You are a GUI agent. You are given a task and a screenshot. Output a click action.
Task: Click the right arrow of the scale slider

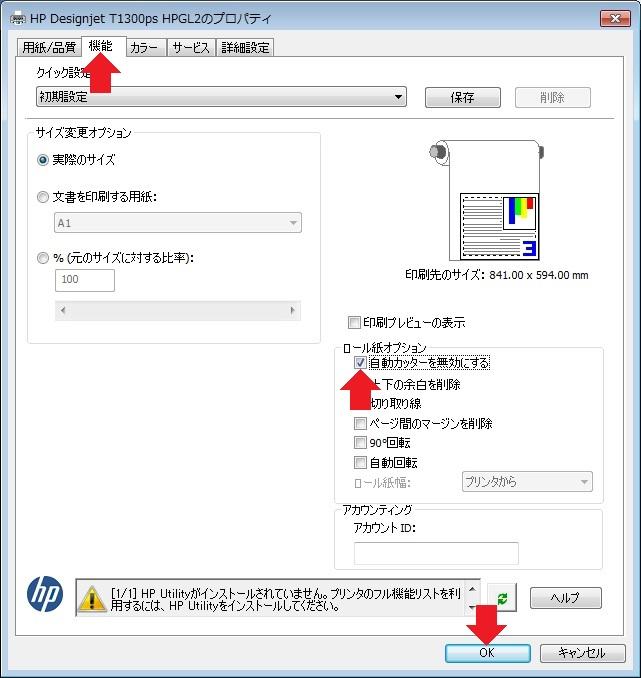click(x=292, y=310)
